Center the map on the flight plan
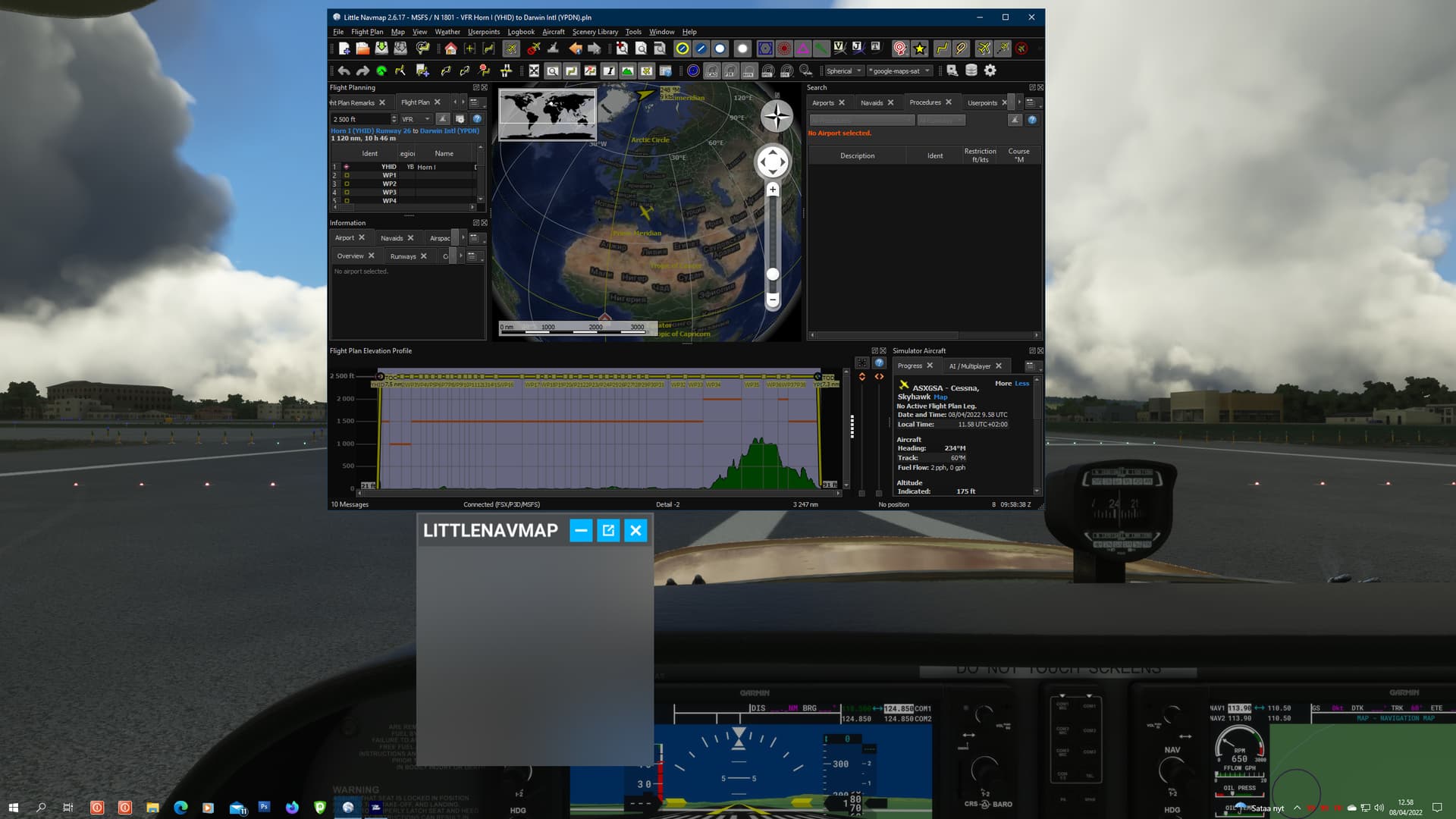This screenshot has width=1456, height=819. tap(488, 49)
